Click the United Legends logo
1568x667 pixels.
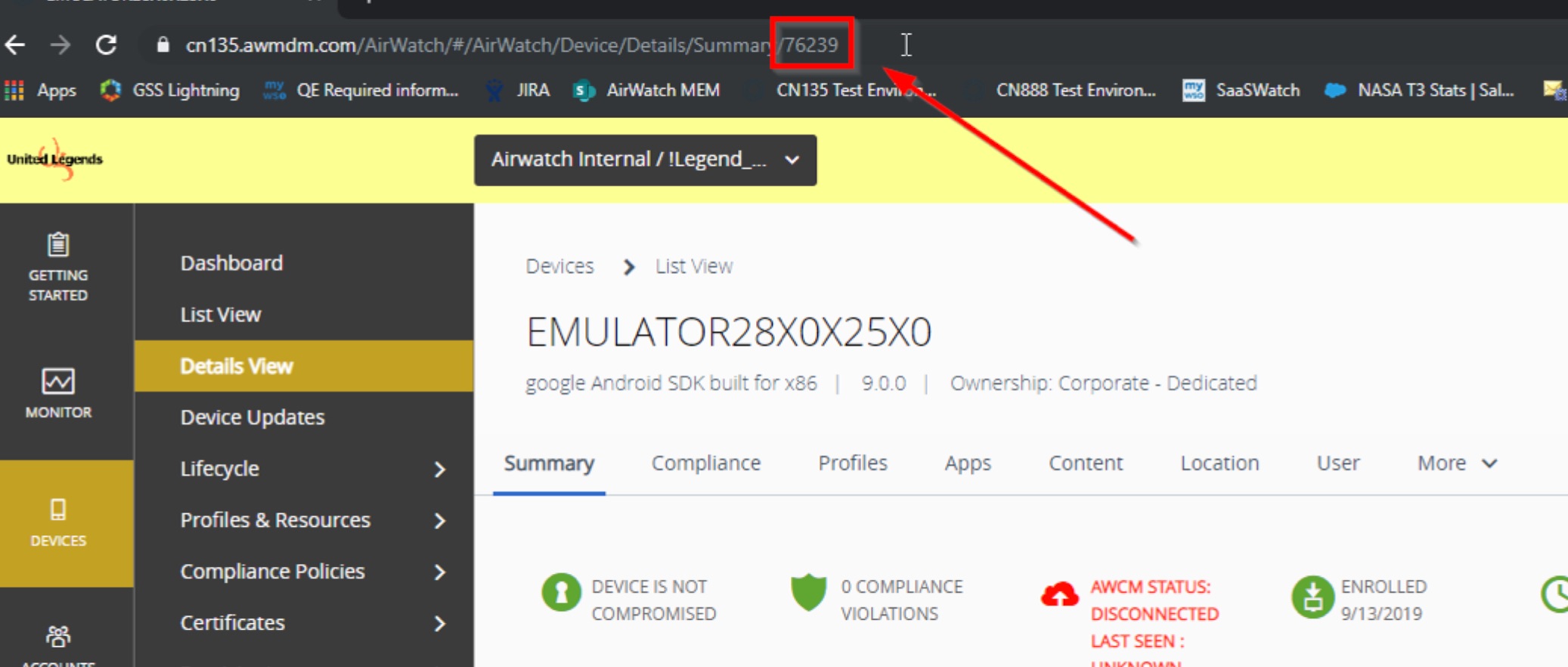[55, 159]
